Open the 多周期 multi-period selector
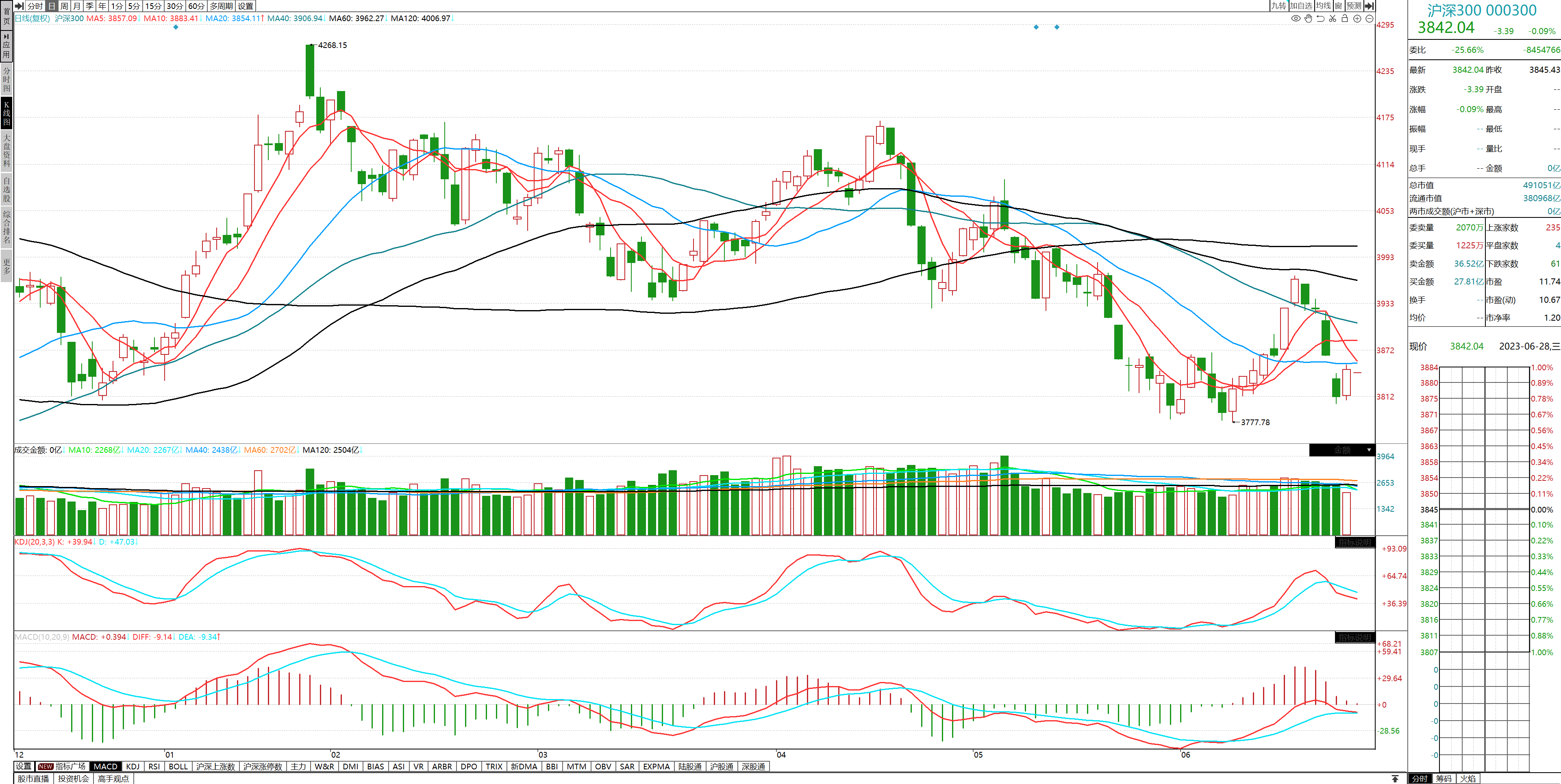This screenshot has width=1561, height=784. pos(221,6)
